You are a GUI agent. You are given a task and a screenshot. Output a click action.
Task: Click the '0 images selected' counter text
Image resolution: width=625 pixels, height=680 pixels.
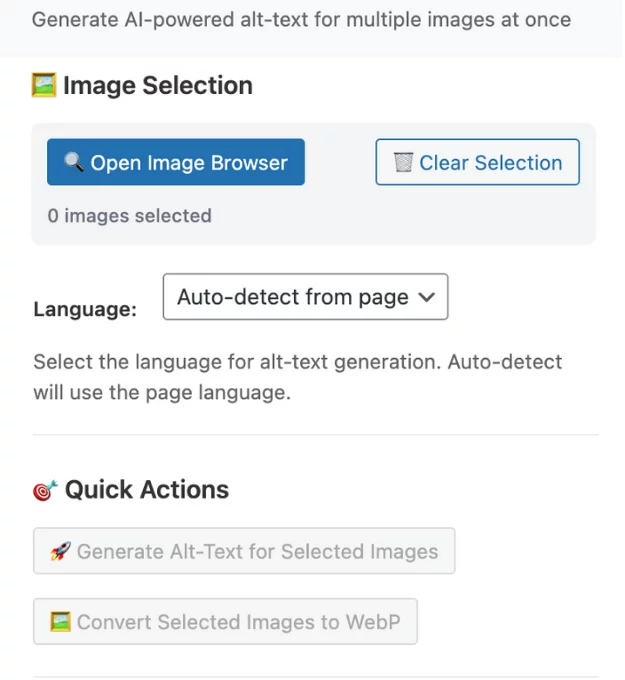130,216
